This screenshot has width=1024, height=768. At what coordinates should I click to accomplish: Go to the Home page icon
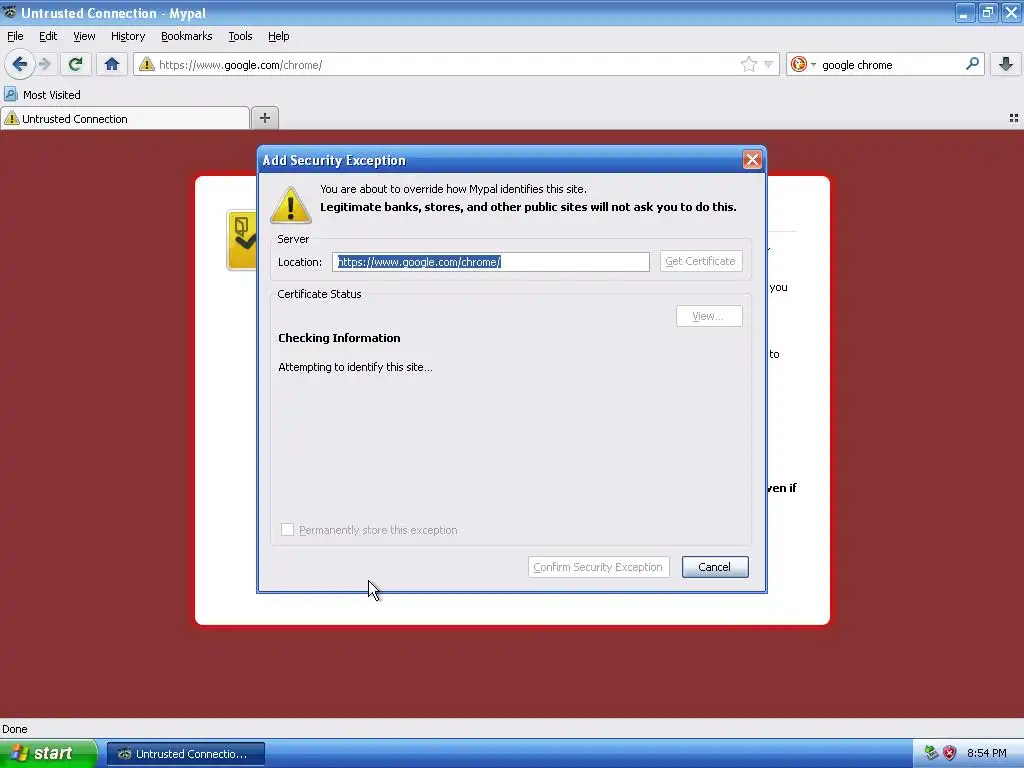(x=112, y=64)
